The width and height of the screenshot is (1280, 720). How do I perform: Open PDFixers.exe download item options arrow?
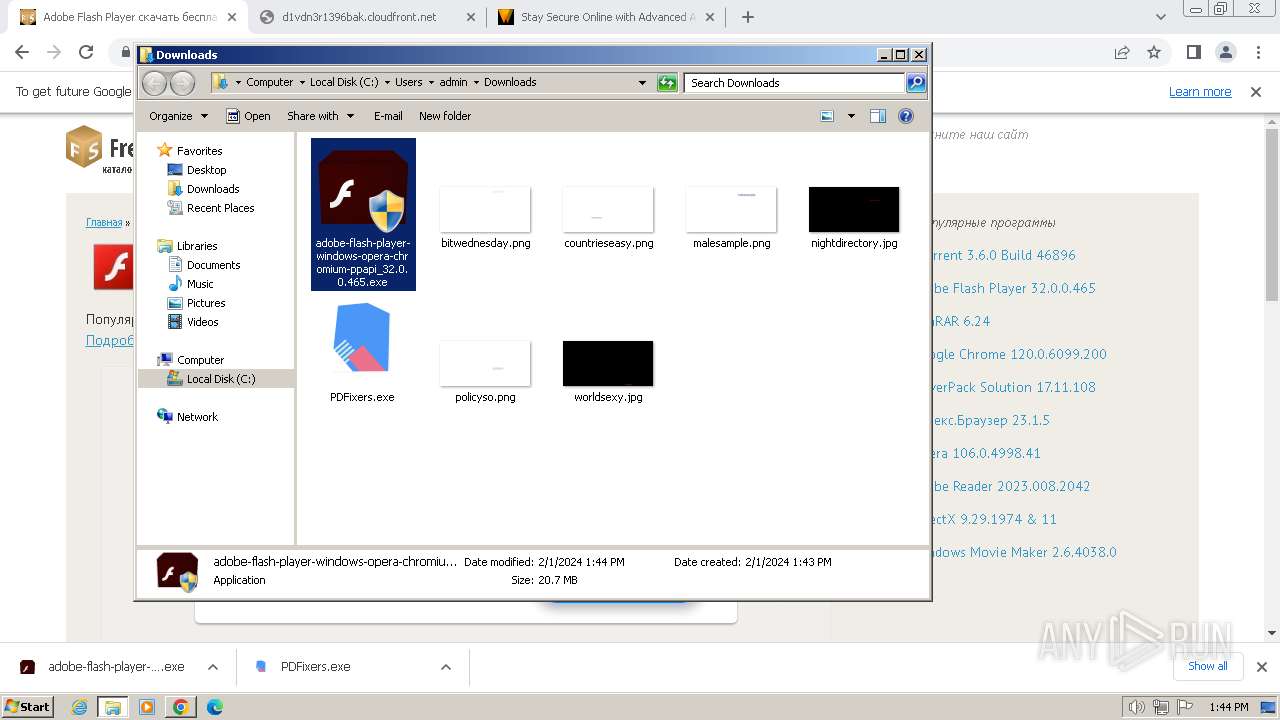[x=446, y=667]
